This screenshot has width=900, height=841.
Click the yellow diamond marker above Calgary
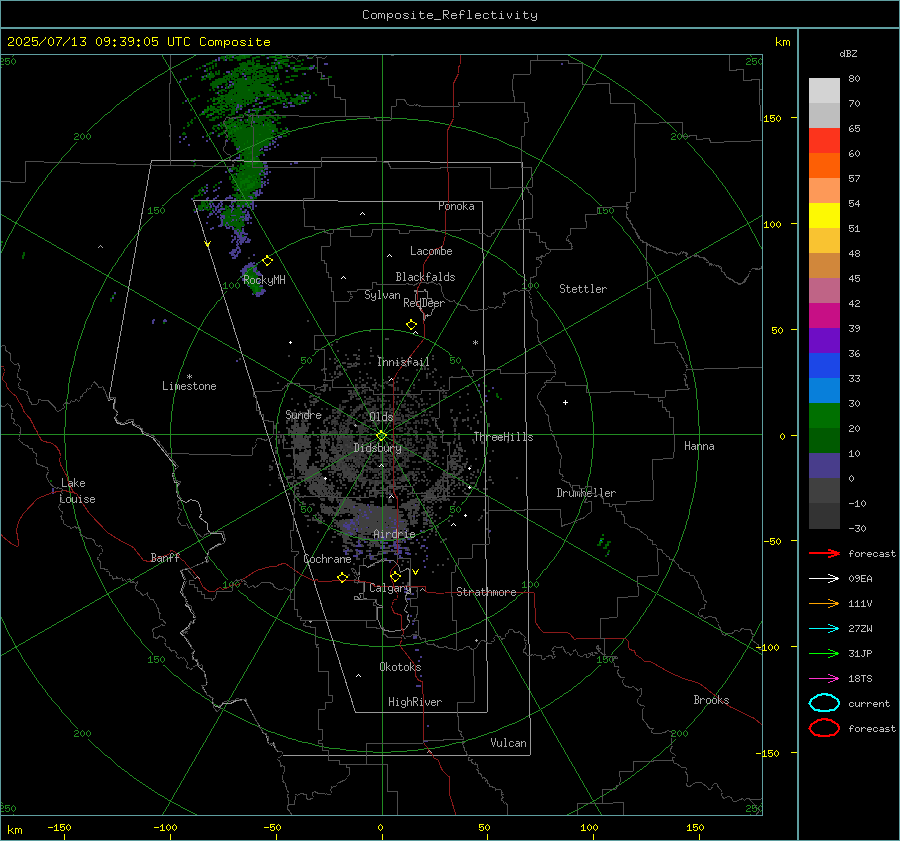point(395,576)
